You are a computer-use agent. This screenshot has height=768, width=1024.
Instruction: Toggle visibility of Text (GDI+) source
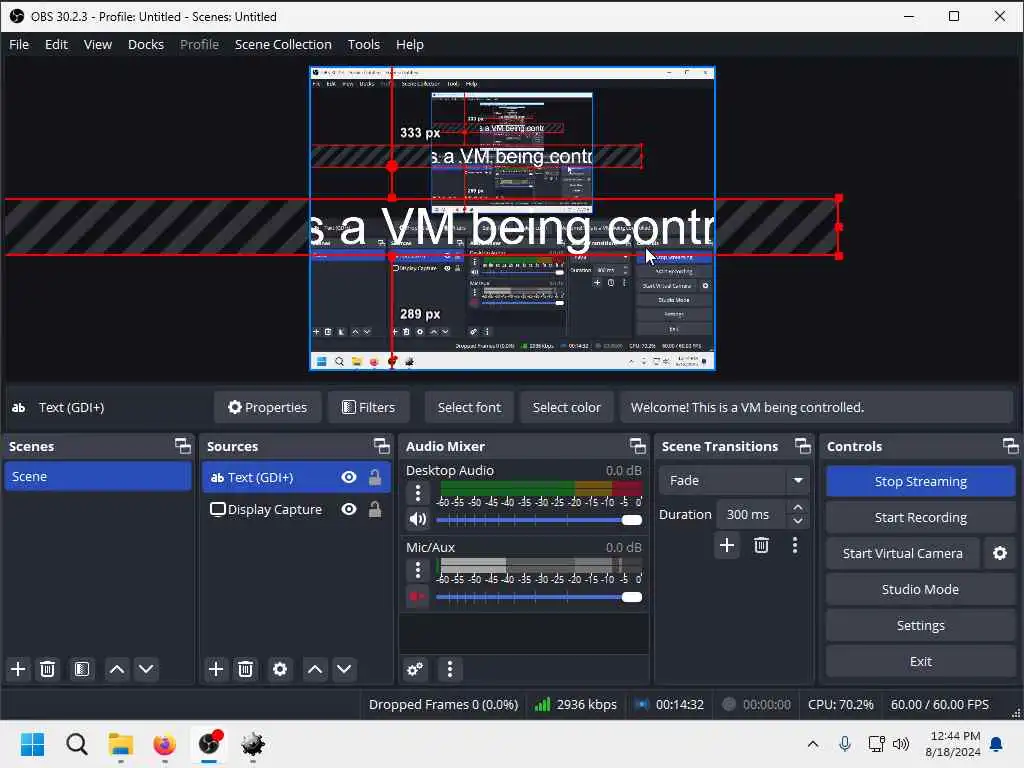point(349,477)
